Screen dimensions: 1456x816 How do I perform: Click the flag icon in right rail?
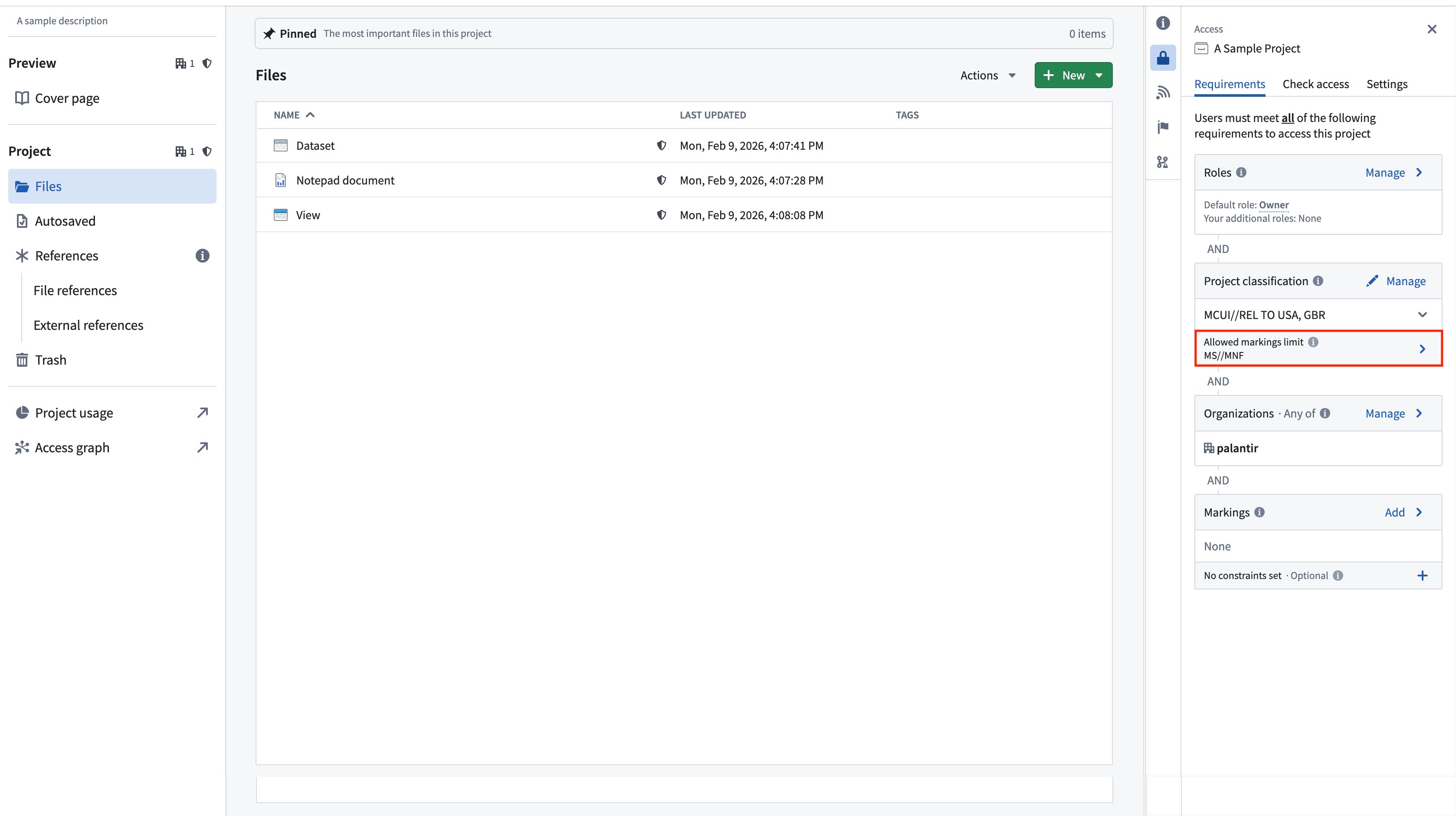pyautogui.click(x=1163, y=127)
